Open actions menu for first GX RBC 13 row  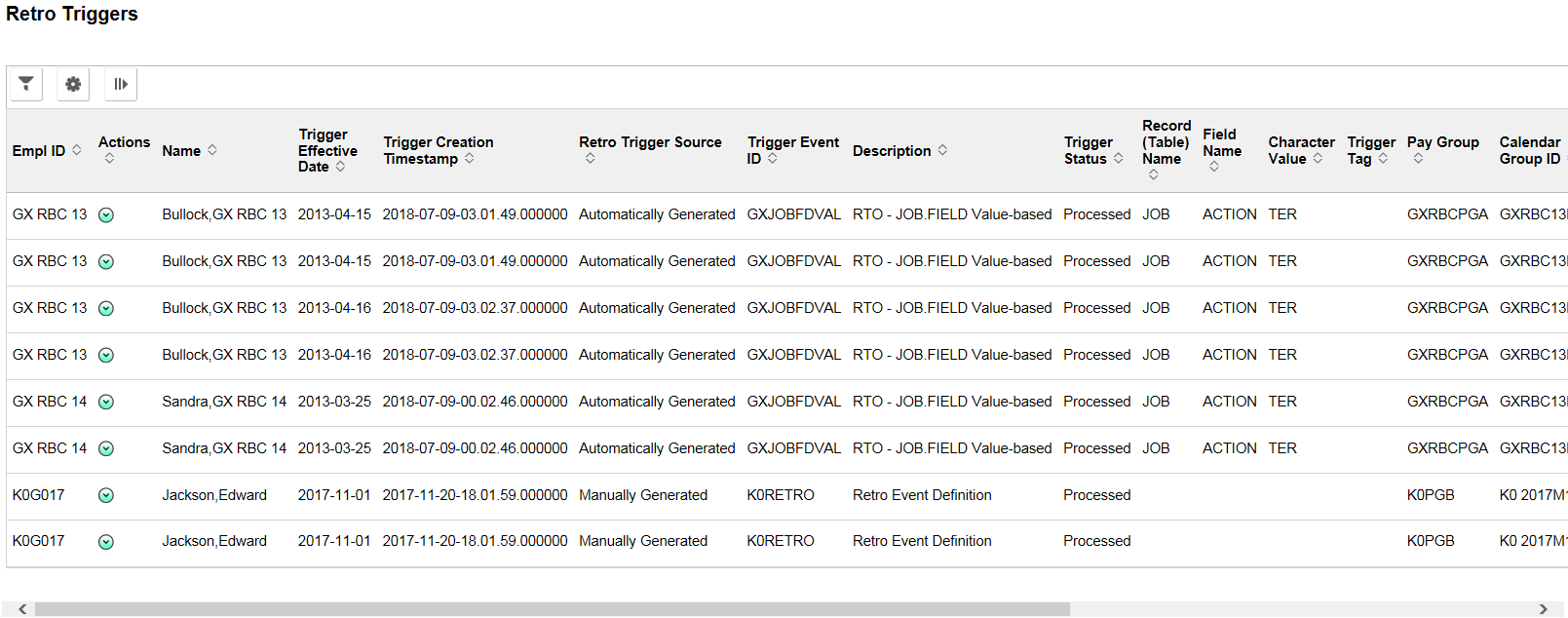106,215
